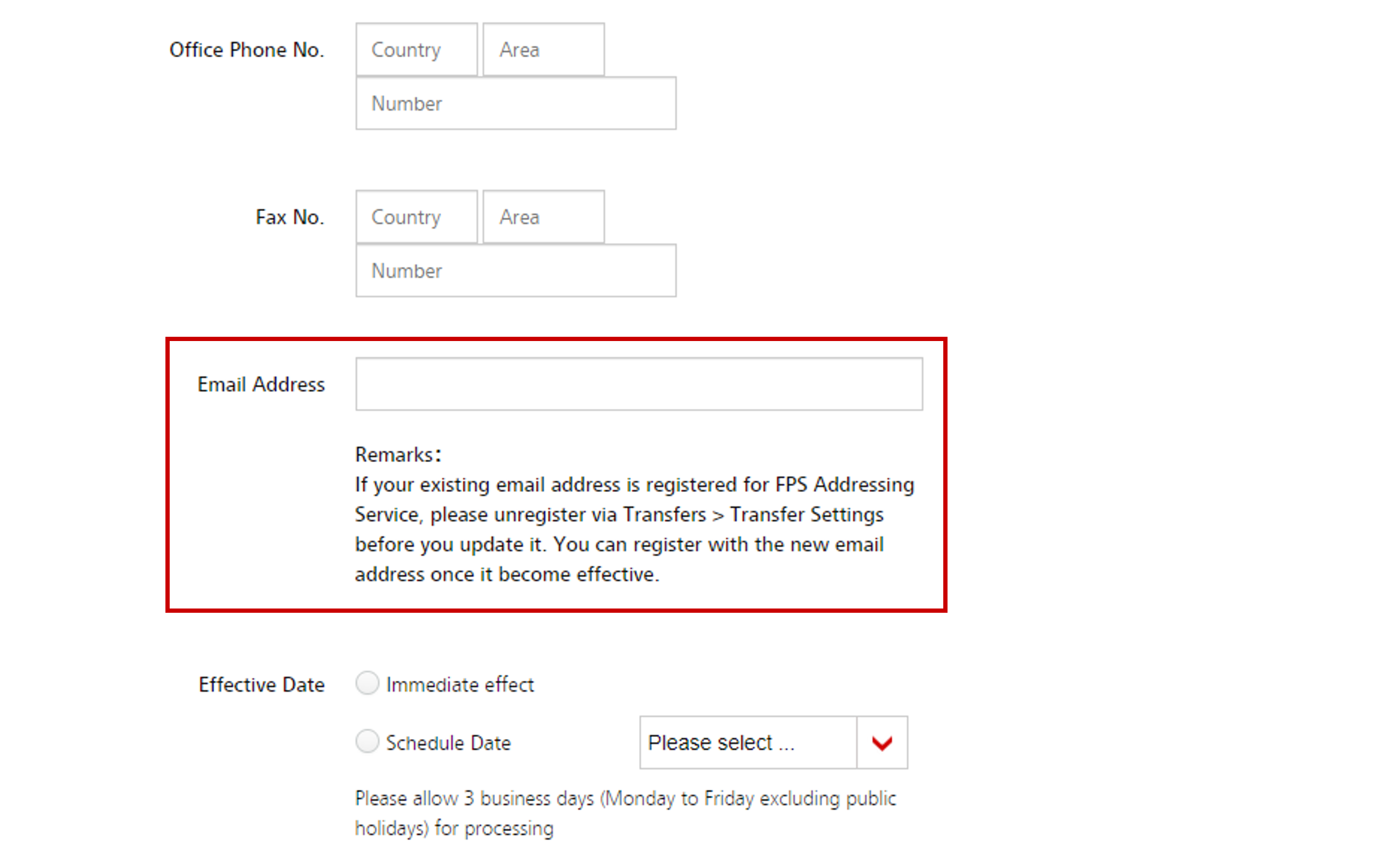1400x862 pixels.
Task: Click the Email Address input field
Action: pos(639,384)
